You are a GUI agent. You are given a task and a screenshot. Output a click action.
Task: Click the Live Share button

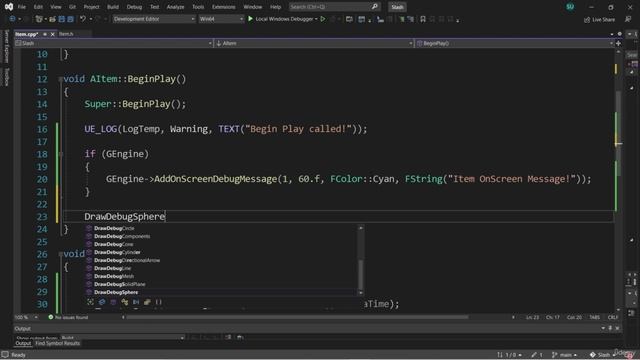600,20
